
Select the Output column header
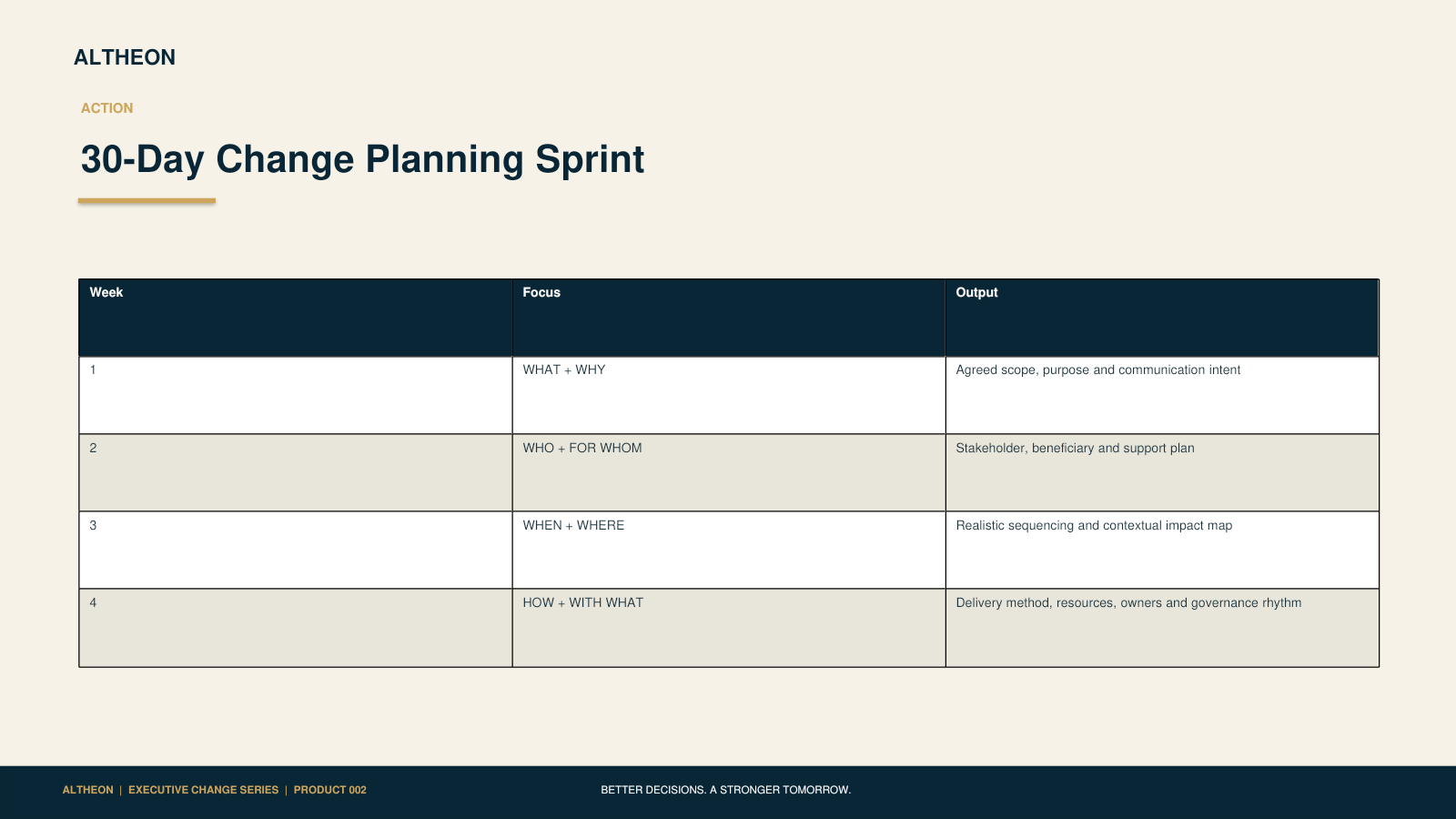pos(1162,318)
